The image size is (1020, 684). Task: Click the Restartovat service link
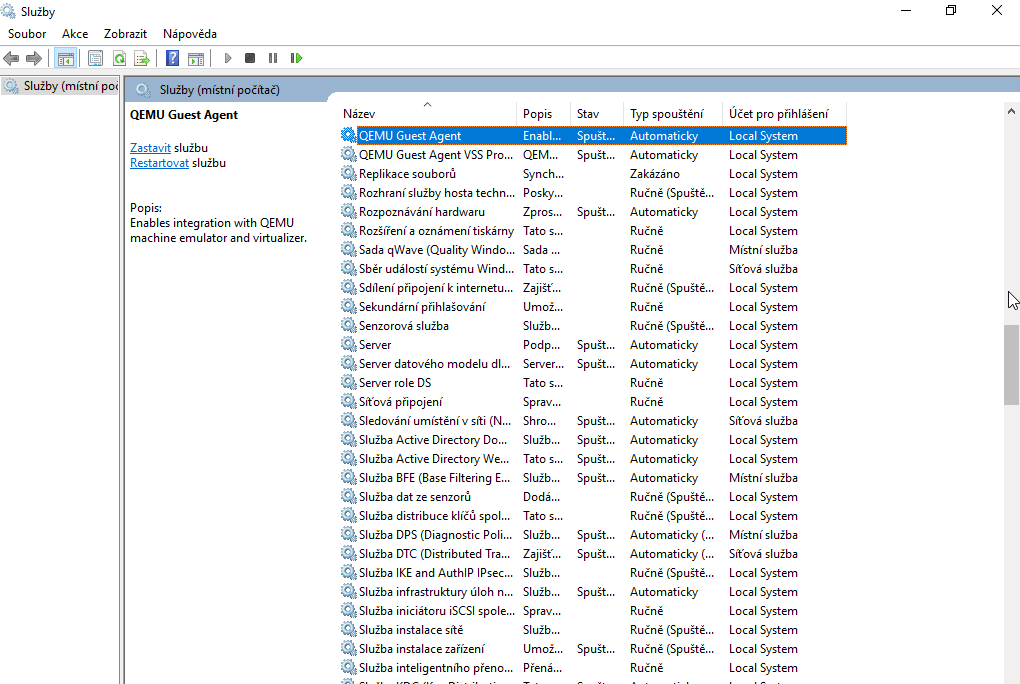[x=159, y=163]
